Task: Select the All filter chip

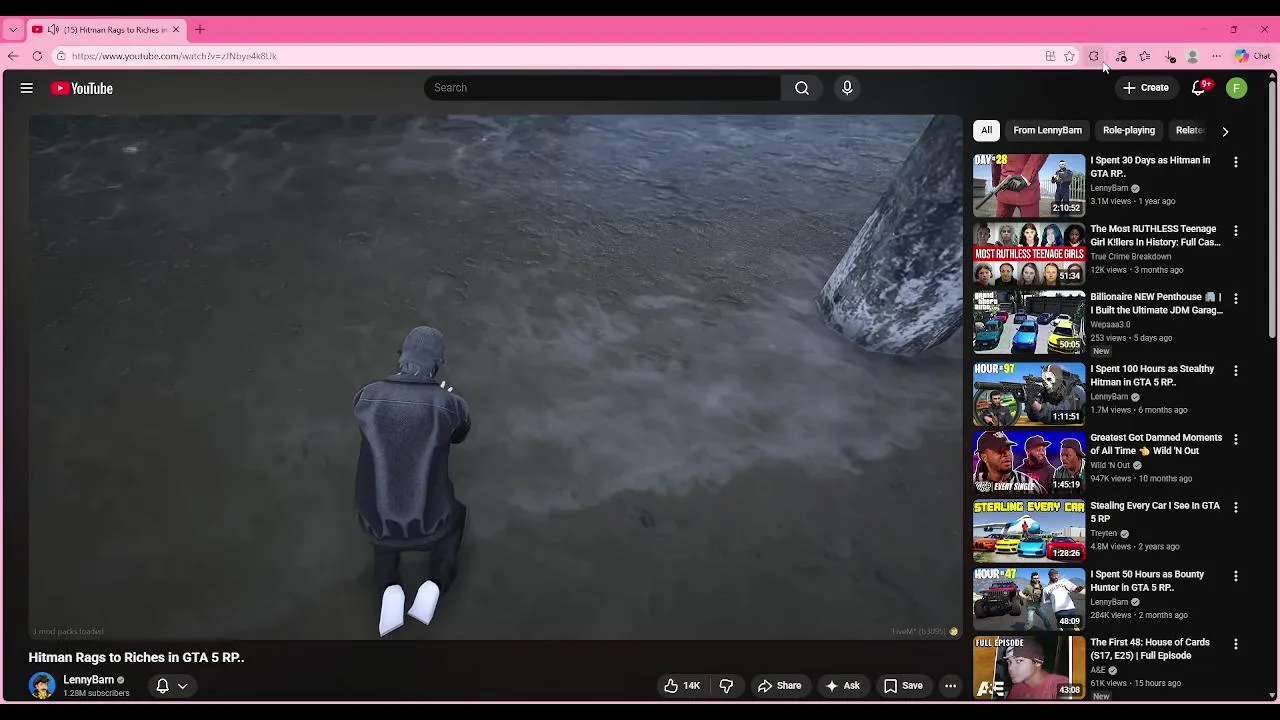Action: pyautogui.click(x=986, y=130)
